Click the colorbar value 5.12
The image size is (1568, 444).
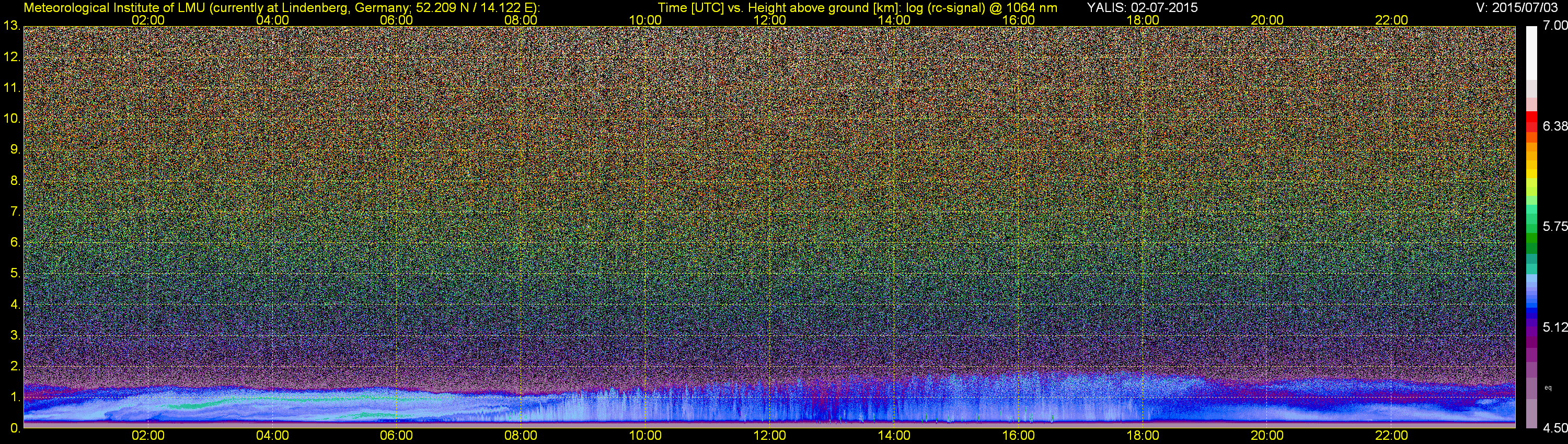pyautogui.click(x=1554, y=328)
